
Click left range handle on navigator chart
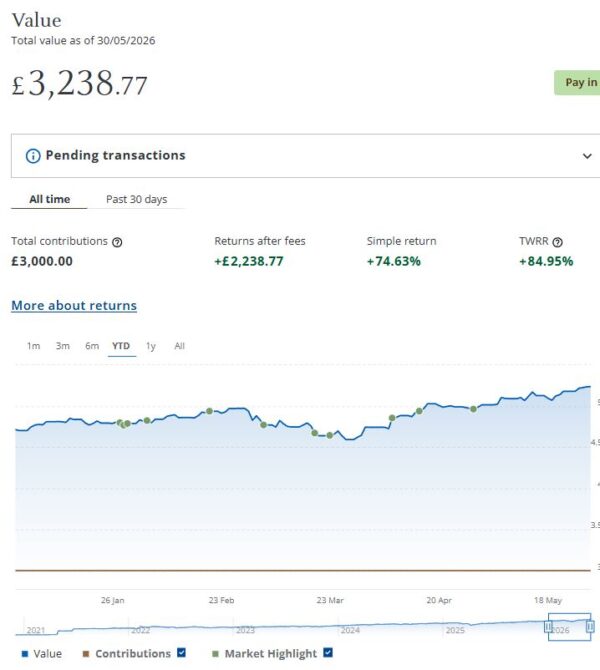548,627
